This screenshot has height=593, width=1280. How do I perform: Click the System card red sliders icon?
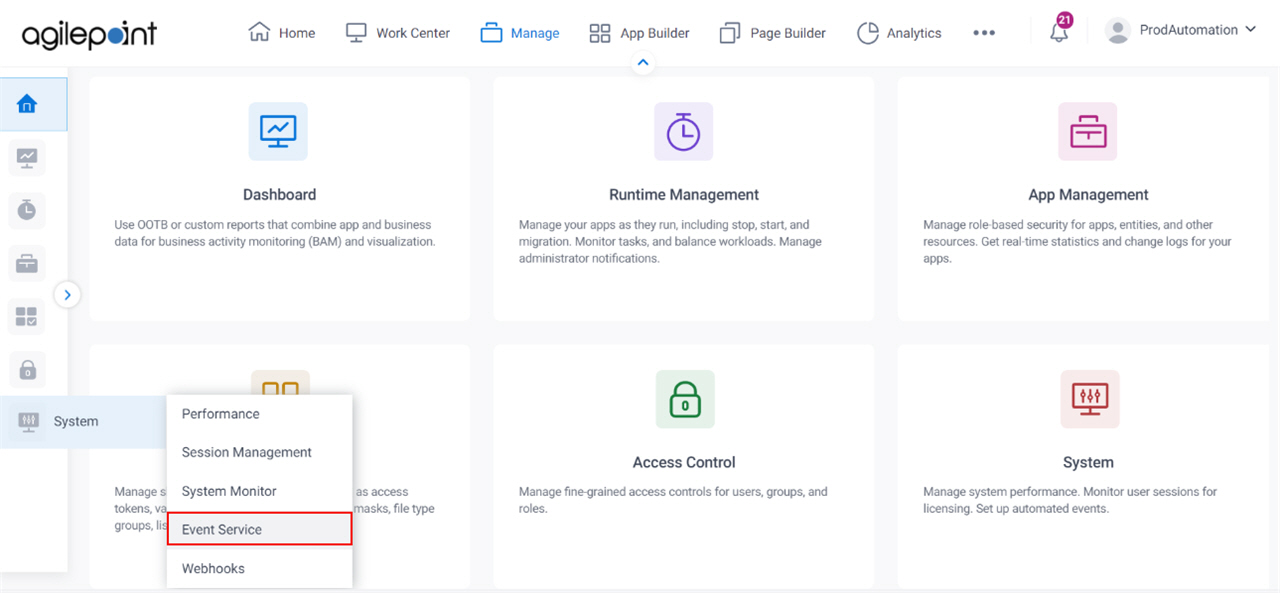click(1089, 399)
